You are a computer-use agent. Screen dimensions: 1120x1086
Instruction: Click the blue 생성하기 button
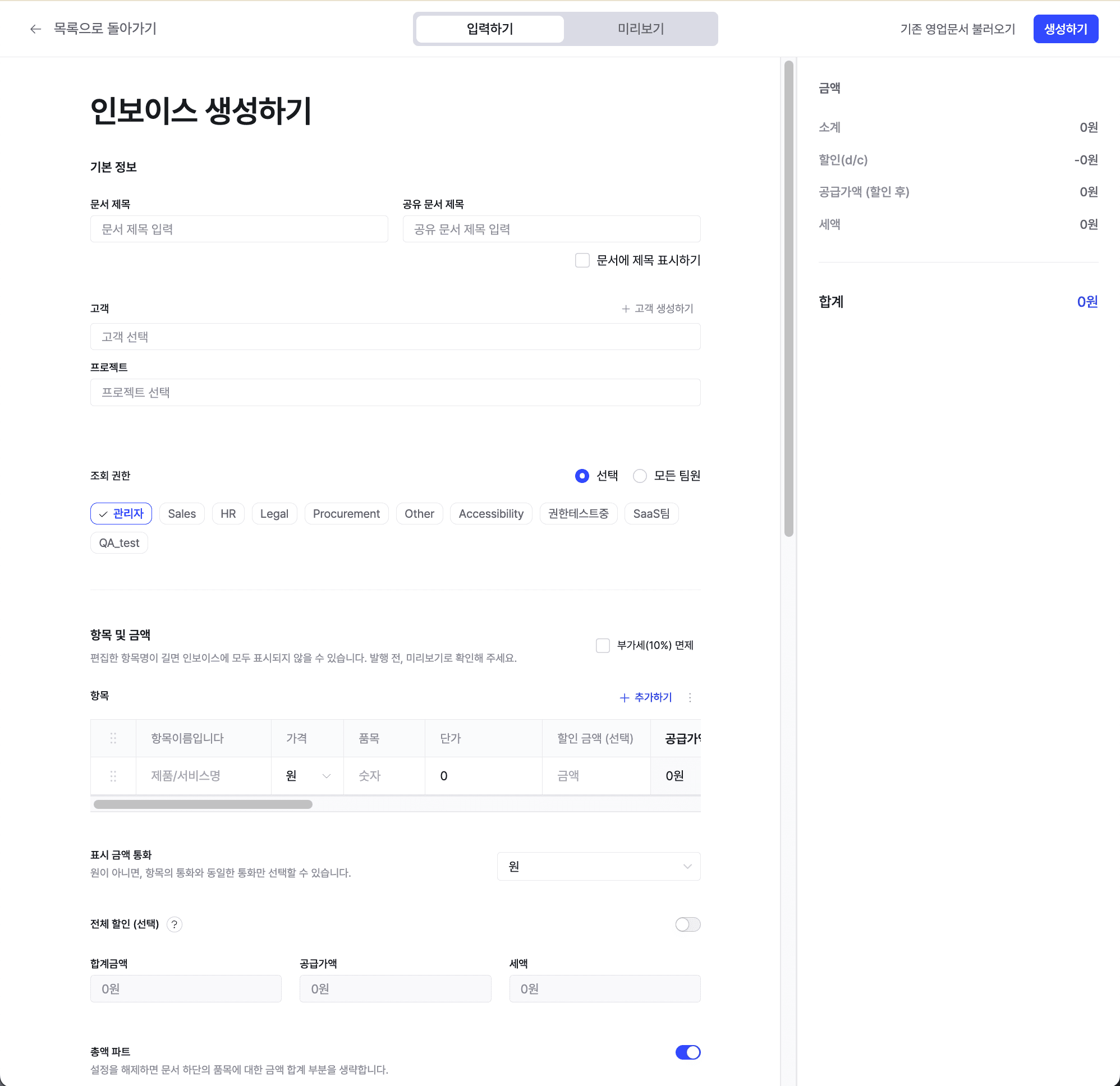1065,29
